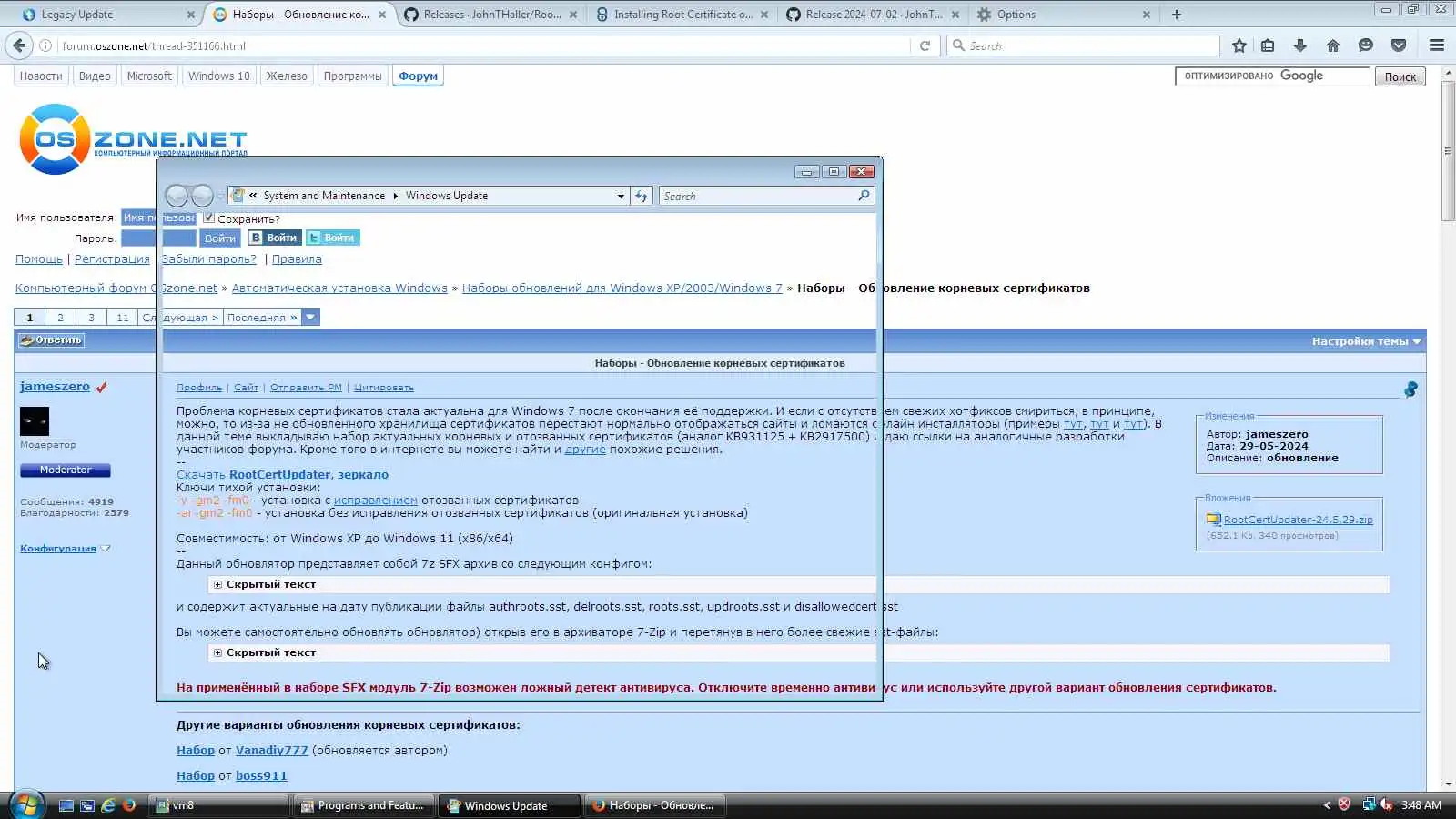Open the Pocket icon in browser toolbar
1456x819 pixels.
pyautogui.click(x=1399, y=45)
